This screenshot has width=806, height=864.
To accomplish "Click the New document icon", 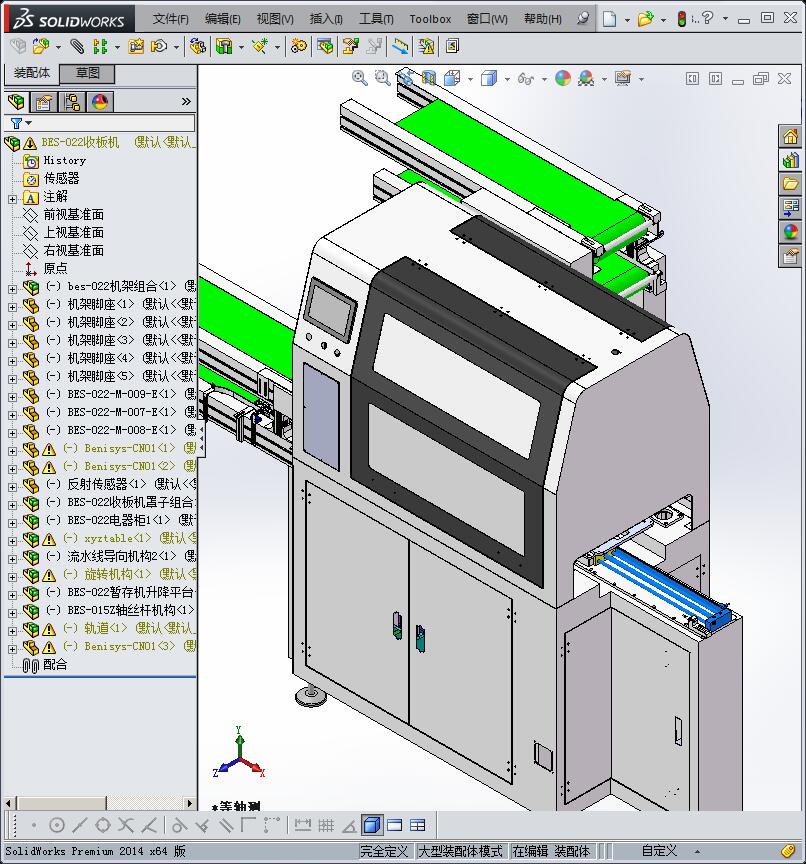I will 609,19.
